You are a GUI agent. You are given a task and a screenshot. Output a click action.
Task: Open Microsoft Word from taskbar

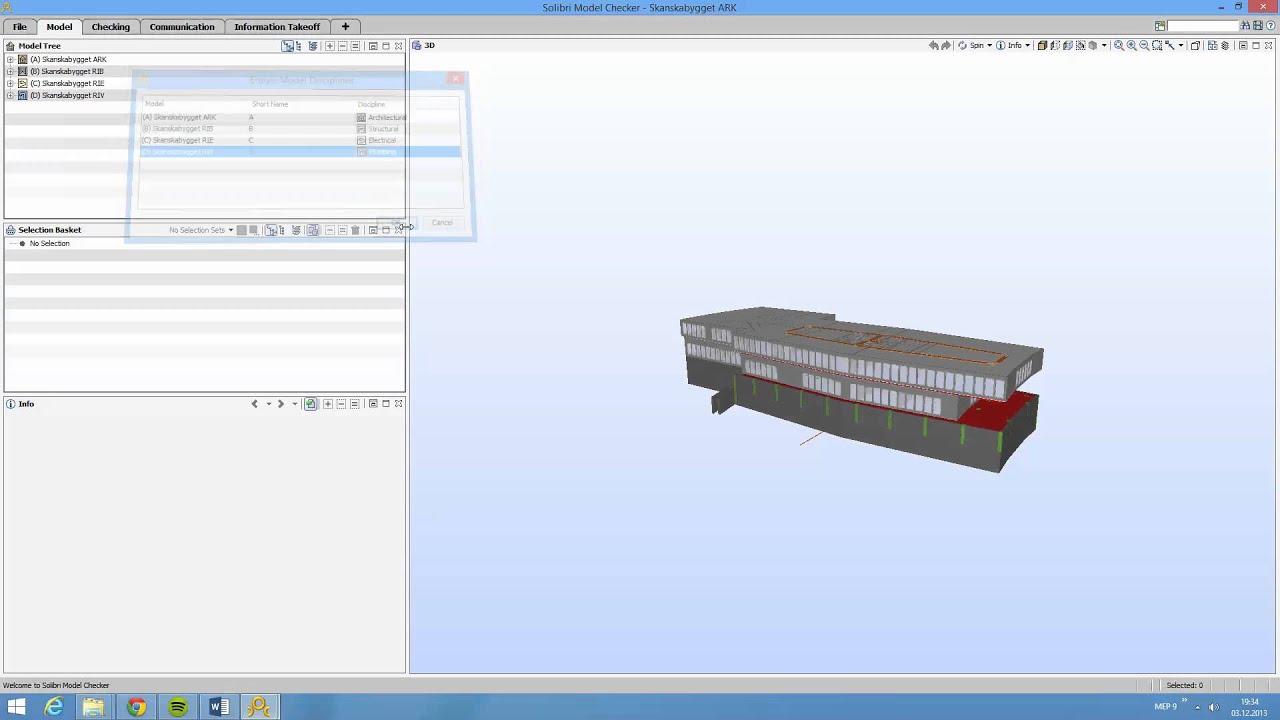[218, 707]
